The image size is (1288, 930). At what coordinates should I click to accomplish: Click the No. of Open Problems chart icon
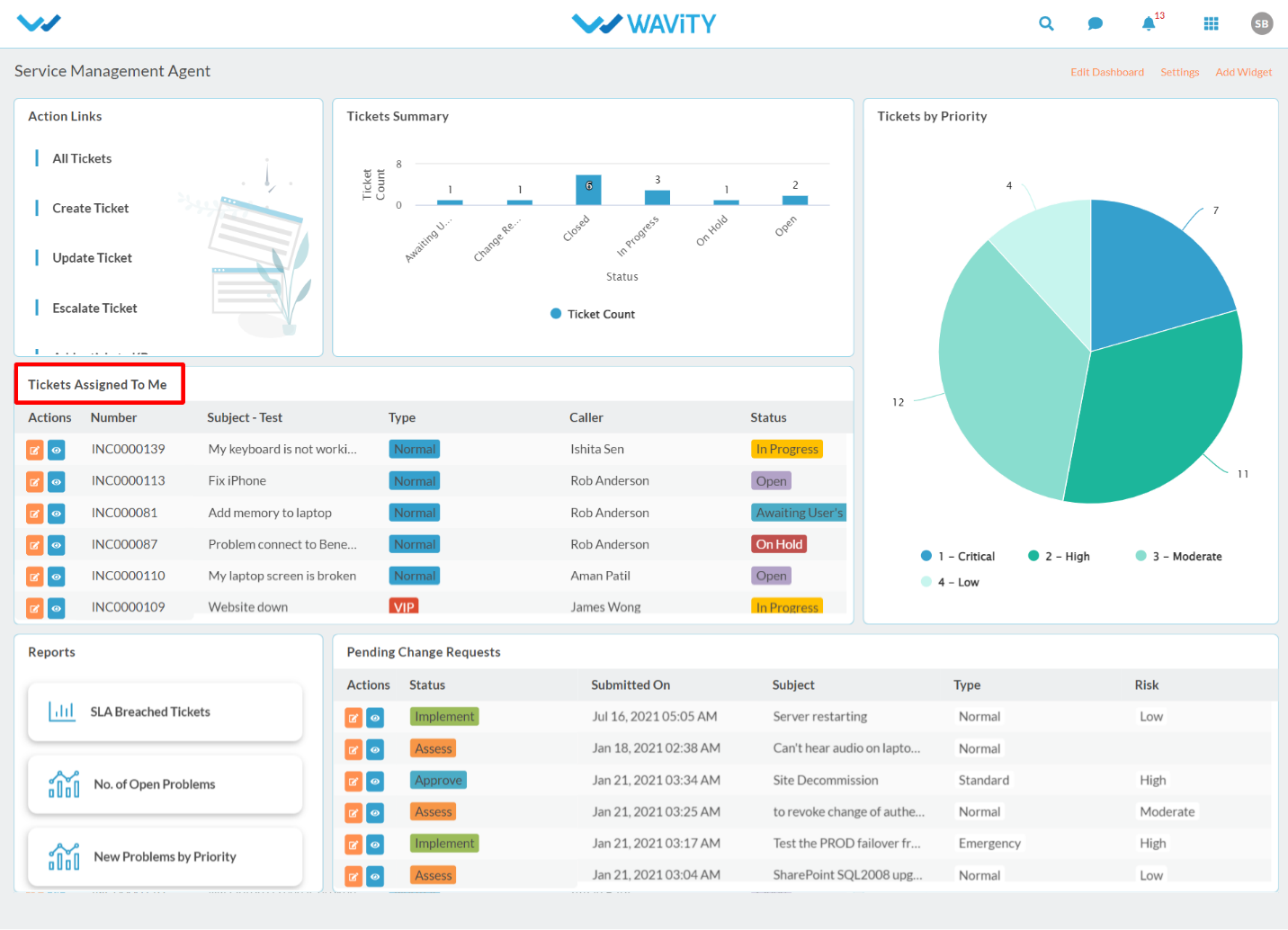pos(64,784)
